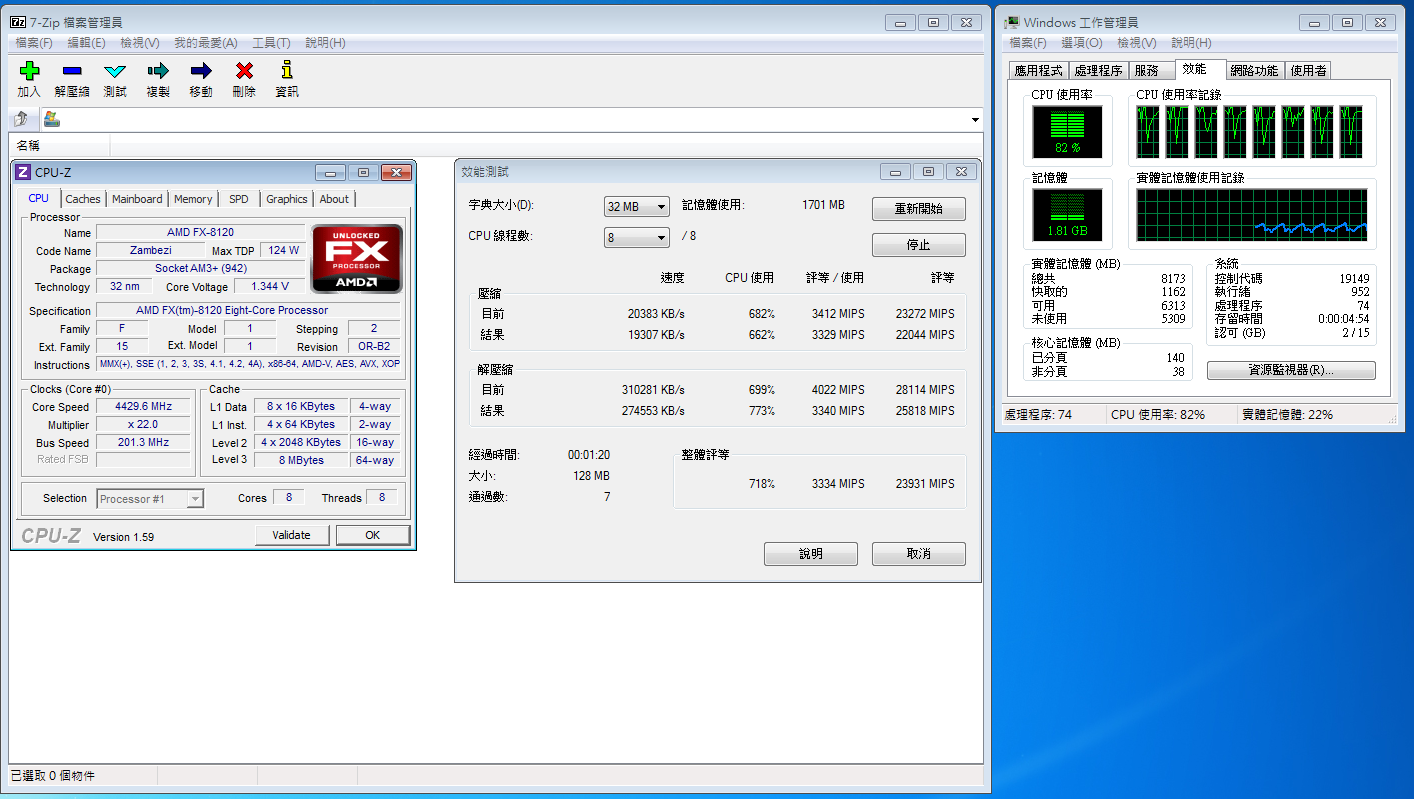
Task: Open the 說明(H) menu in 7-Zip
Action: pyautogui.click(x=325, y=43)
